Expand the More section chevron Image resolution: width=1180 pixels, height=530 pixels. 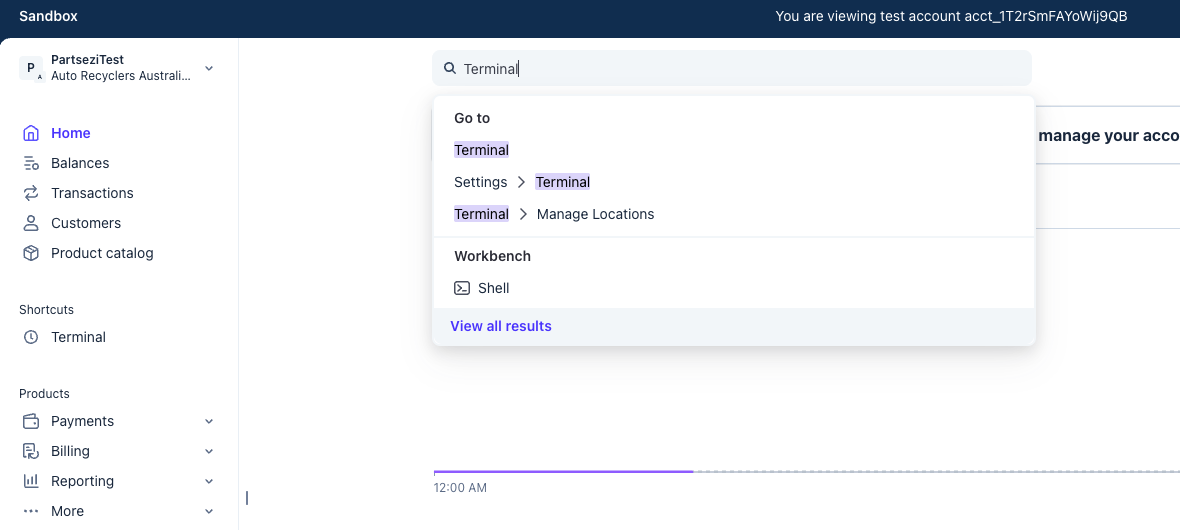pos(209,511)
